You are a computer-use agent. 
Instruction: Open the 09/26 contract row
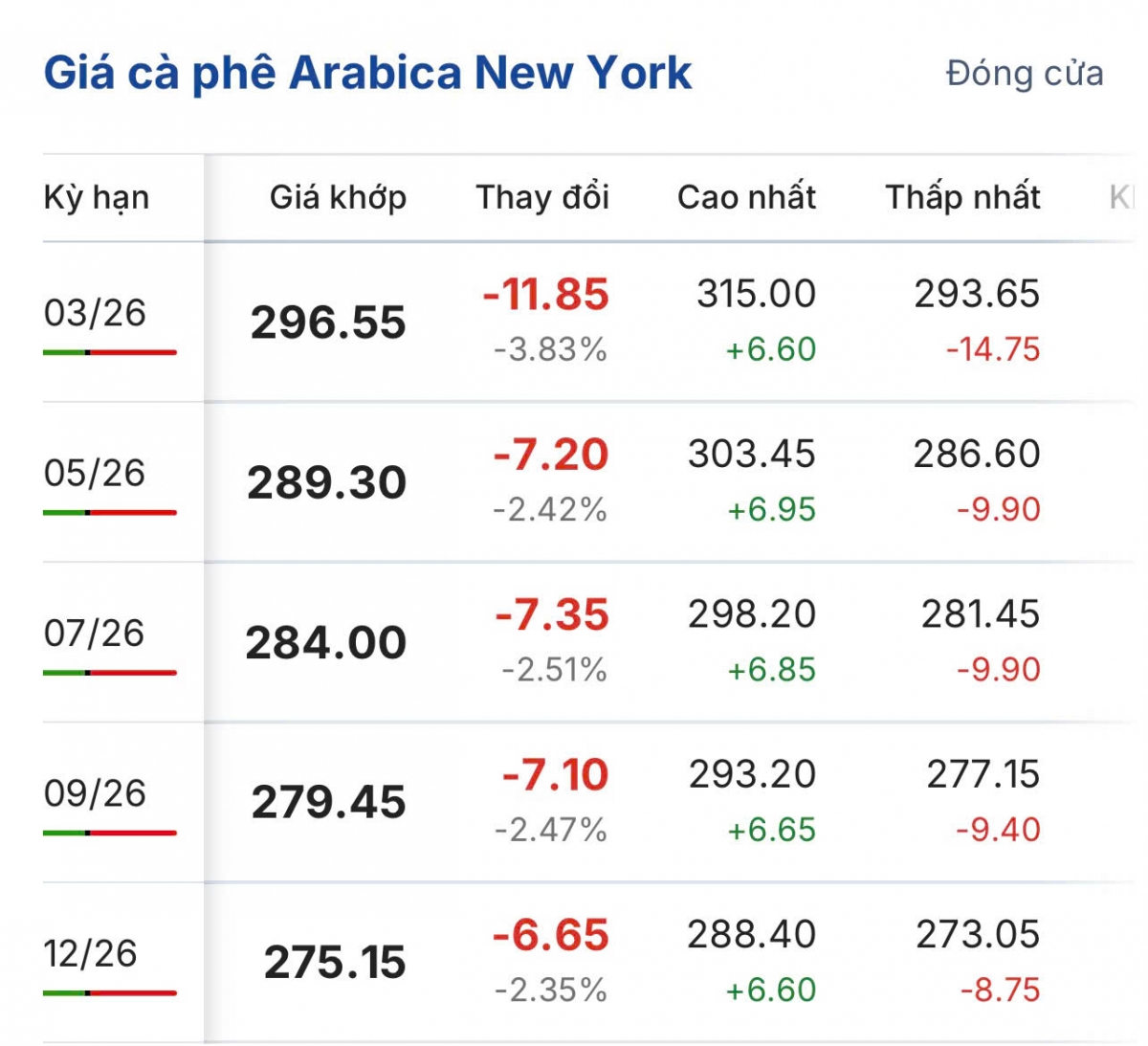[95, 793]
